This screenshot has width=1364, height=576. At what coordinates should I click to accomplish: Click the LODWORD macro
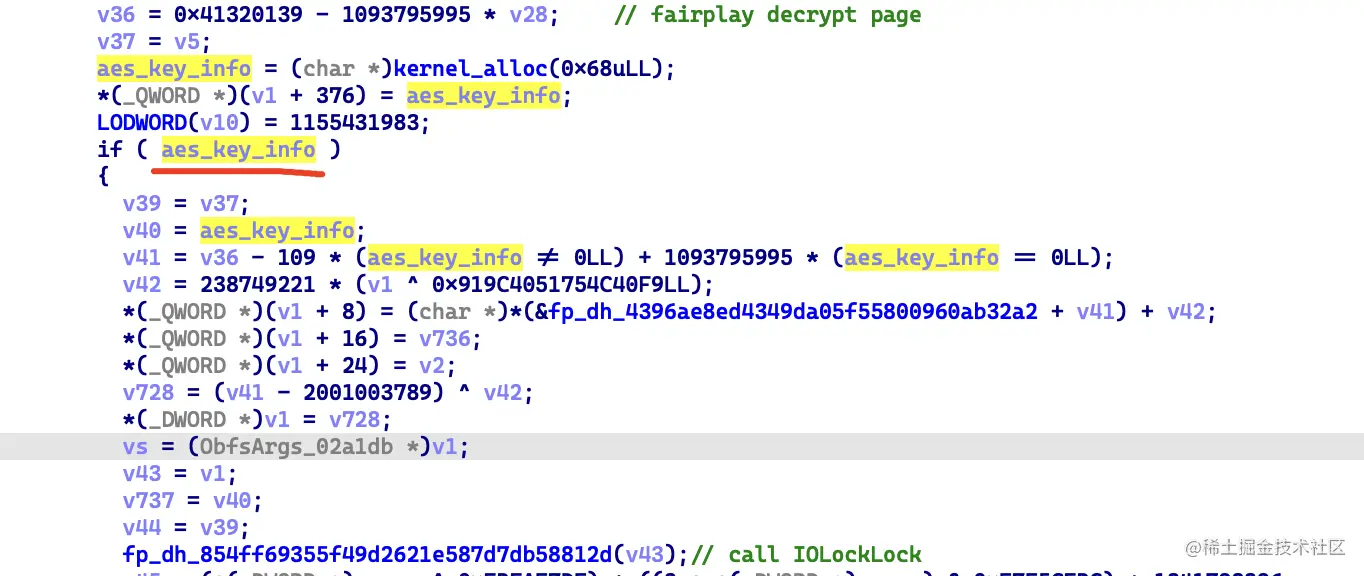pos(143,123)
